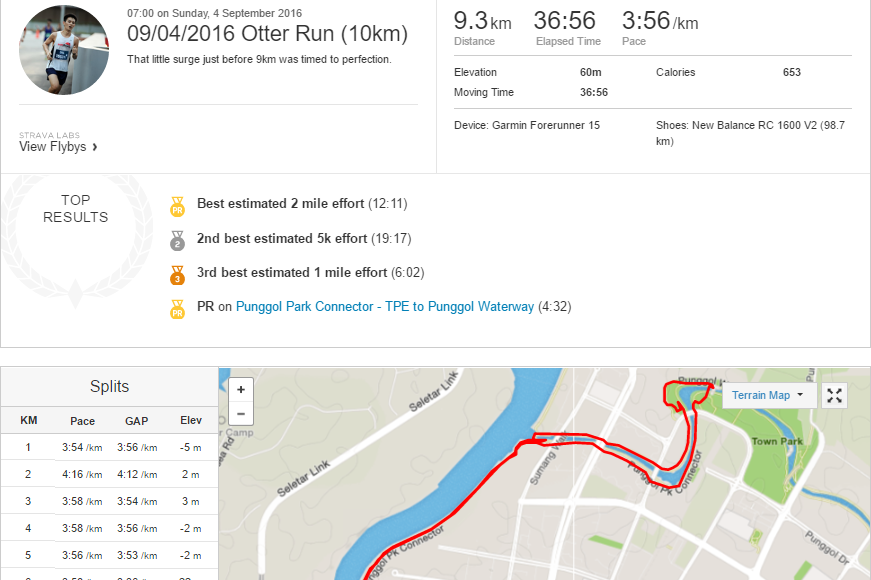Select split row for kilometer 3
The width and height of the screenshot is (871, 580).
click(x=109, y=501)
